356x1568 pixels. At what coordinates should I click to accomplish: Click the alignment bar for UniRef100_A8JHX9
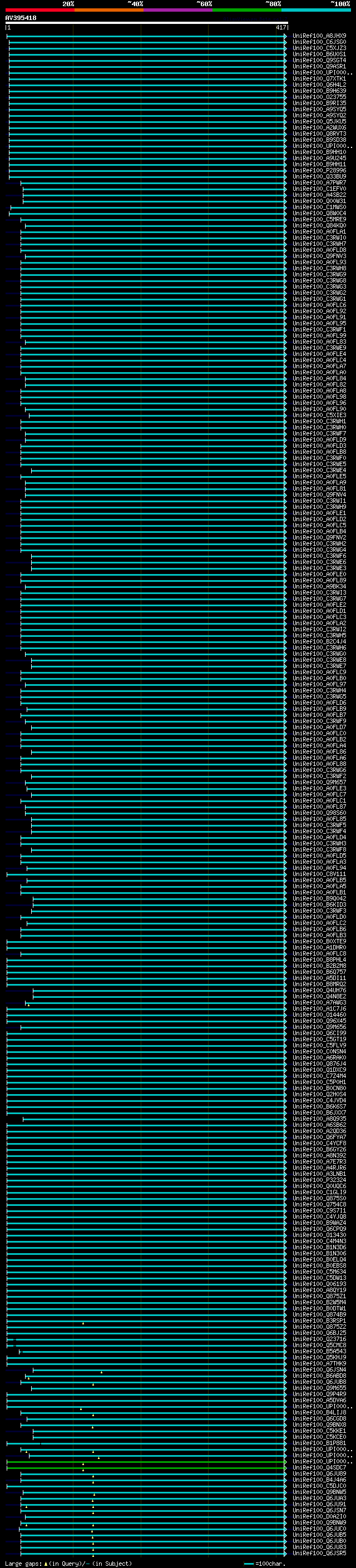click(146, 36)
